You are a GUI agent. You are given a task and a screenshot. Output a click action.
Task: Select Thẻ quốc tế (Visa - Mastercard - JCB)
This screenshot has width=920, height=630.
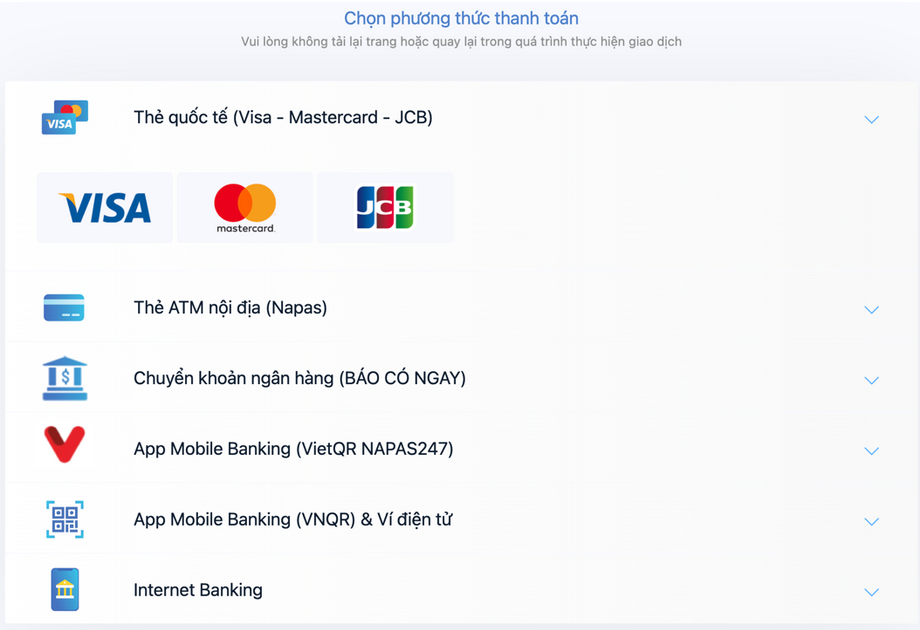(x=283, y=117)
